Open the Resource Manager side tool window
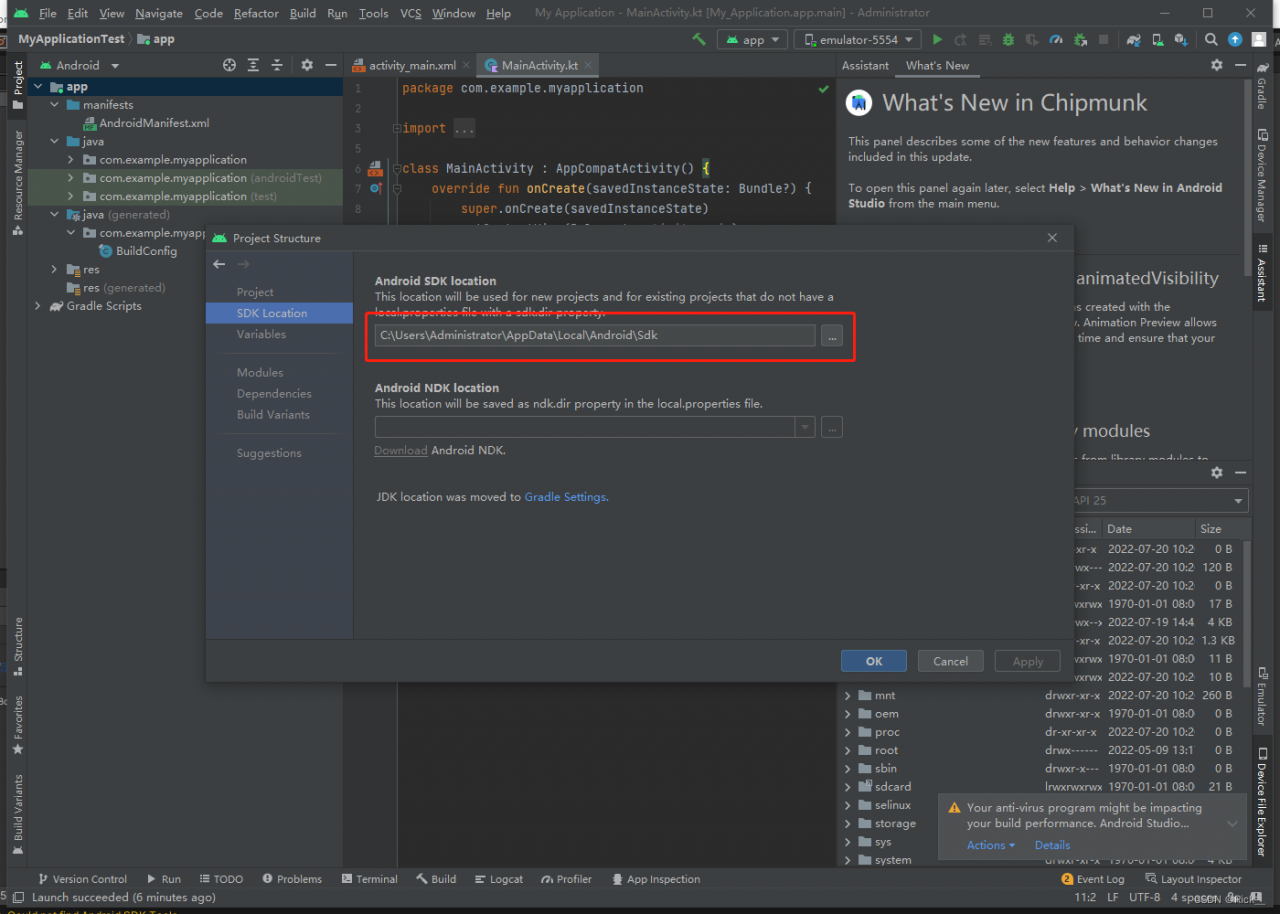This screenshot has width=1280, height=914. pos(18,182)
